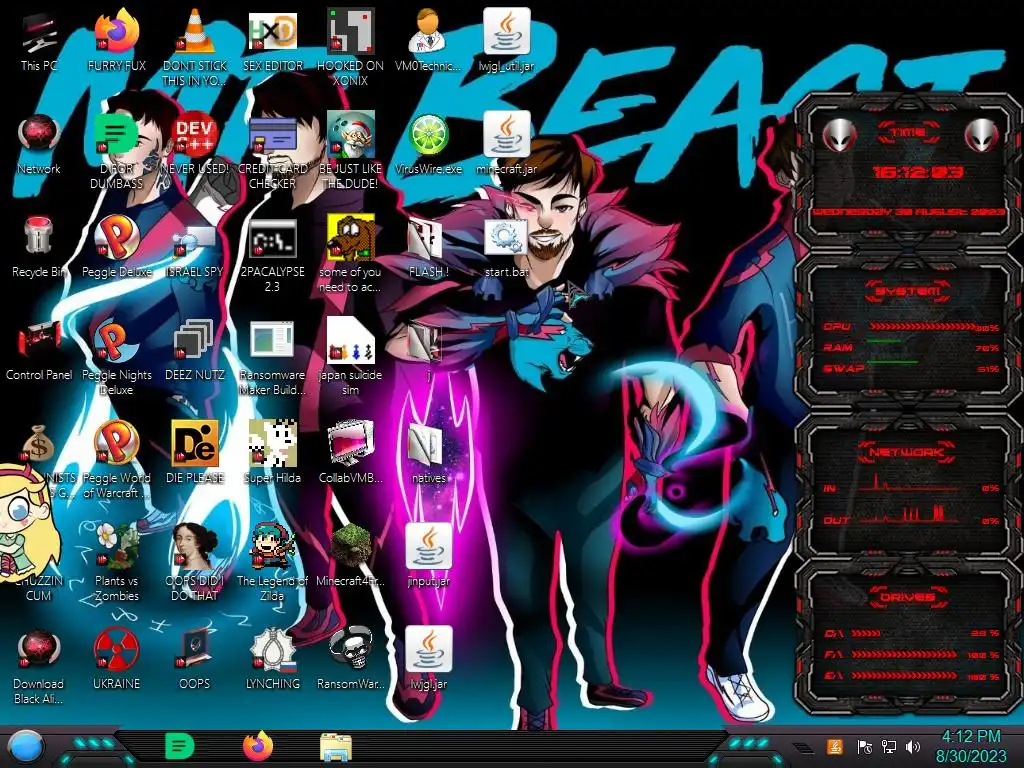Viewport: 1024px width, 768px height.
Task: Open the 4:12 PM taskbar clock
Action: tap(970, 746)
